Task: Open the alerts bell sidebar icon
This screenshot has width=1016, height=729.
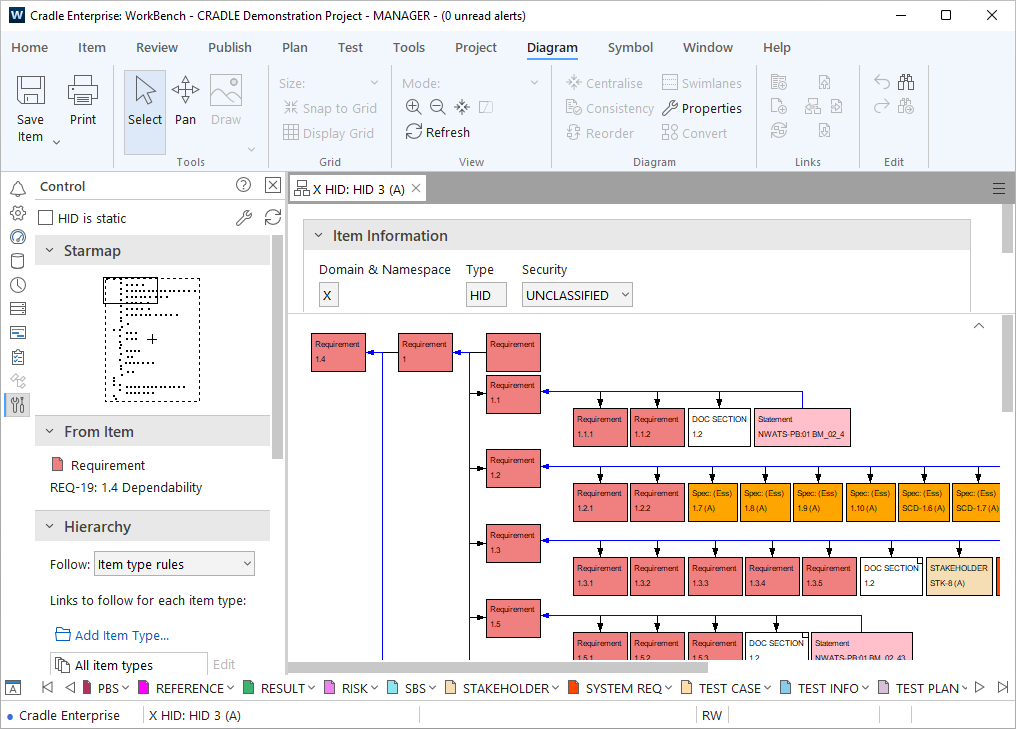Action: point(18,189)
